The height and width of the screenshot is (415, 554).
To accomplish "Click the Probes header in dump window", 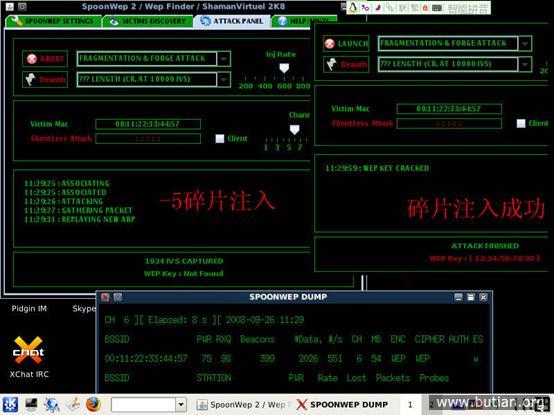I will [x=434, y=378].
